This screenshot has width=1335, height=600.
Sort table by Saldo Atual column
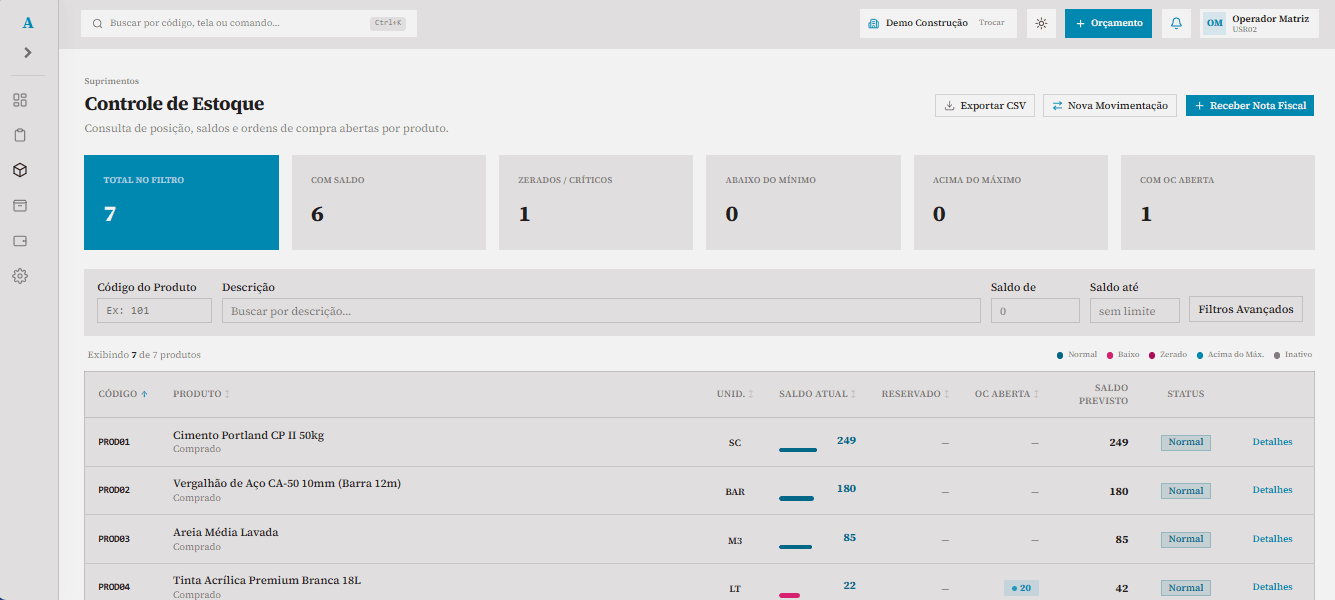817,394
